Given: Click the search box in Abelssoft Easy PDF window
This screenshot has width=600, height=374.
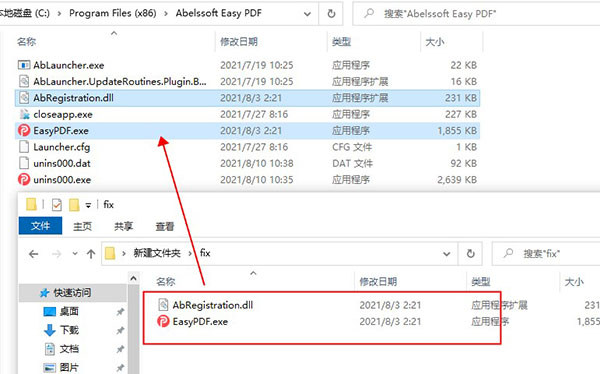Looking at the screenshot, I should point(476,14).
